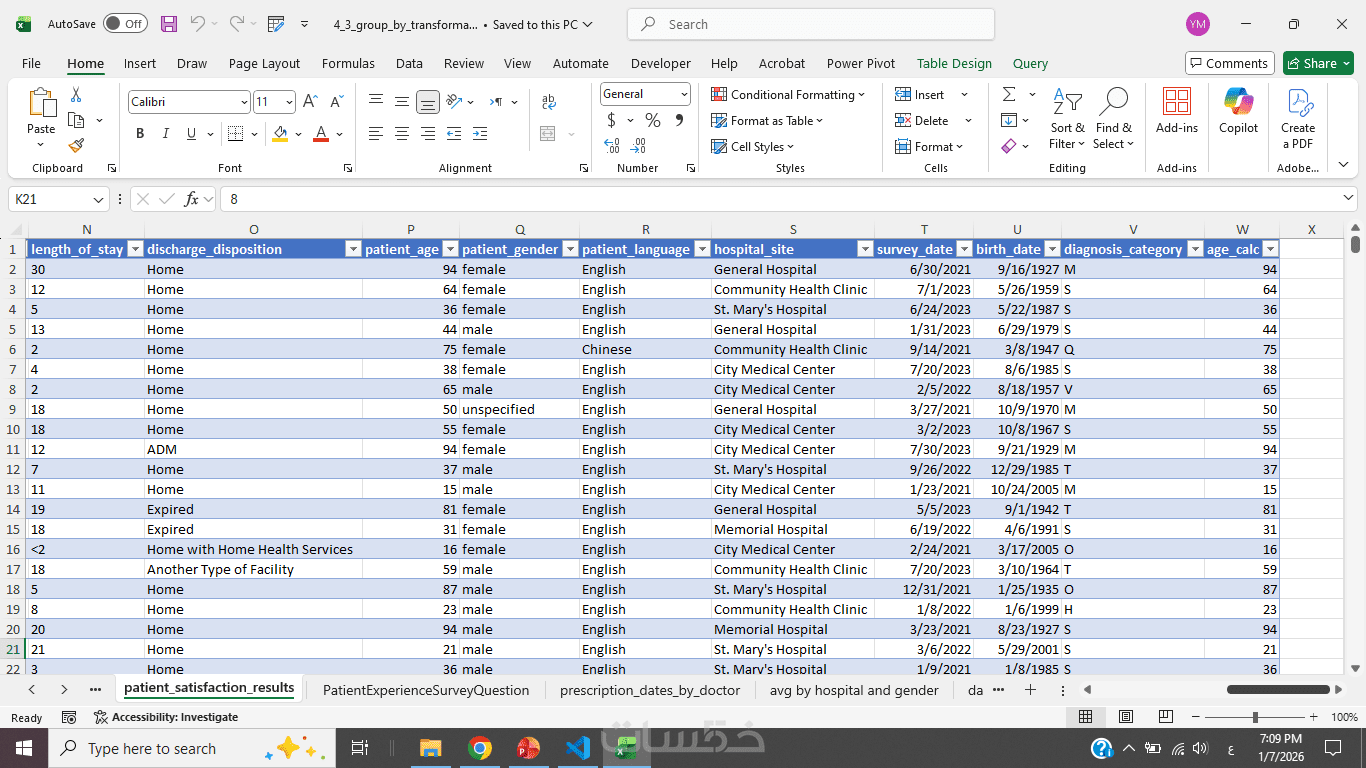
Task: Toggle Wrap Text in Alignment group
Action: coord(548,102)
